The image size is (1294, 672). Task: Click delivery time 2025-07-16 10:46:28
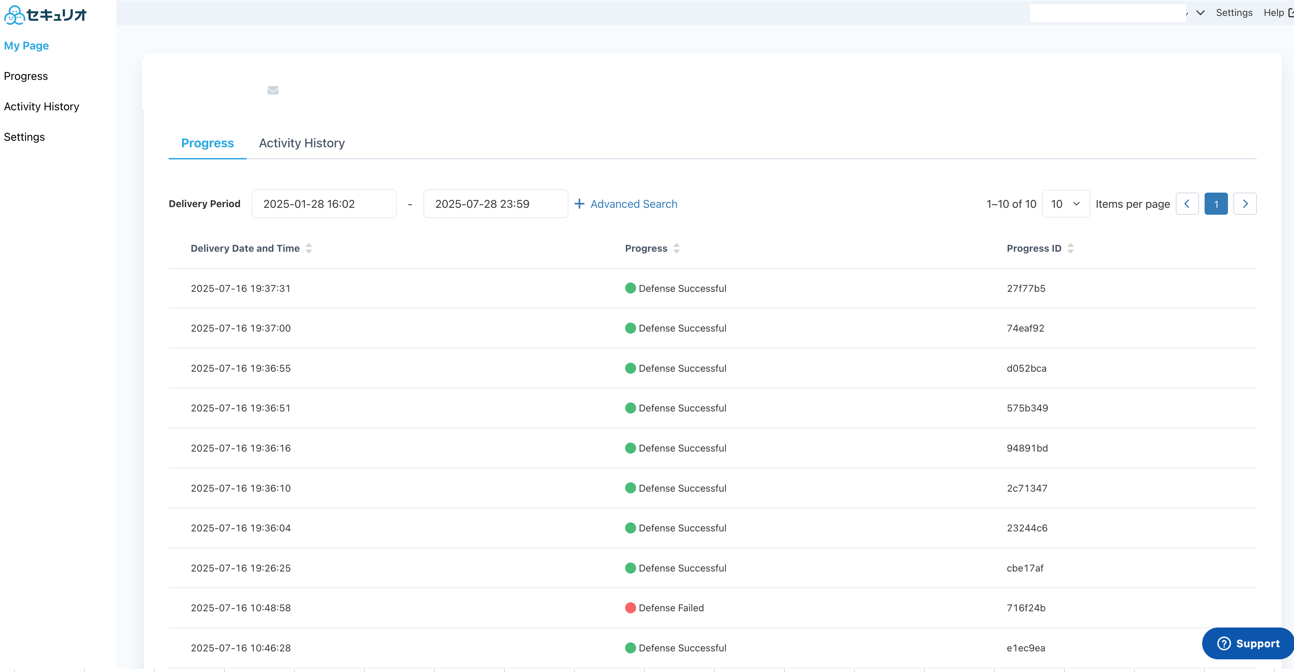[241, 648]
